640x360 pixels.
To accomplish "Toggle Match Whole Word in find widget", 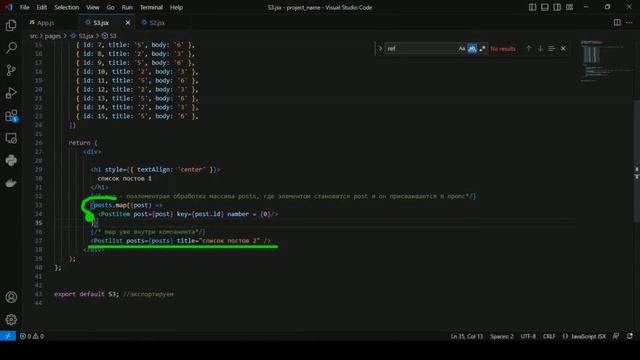I will (x=472, y=49).
